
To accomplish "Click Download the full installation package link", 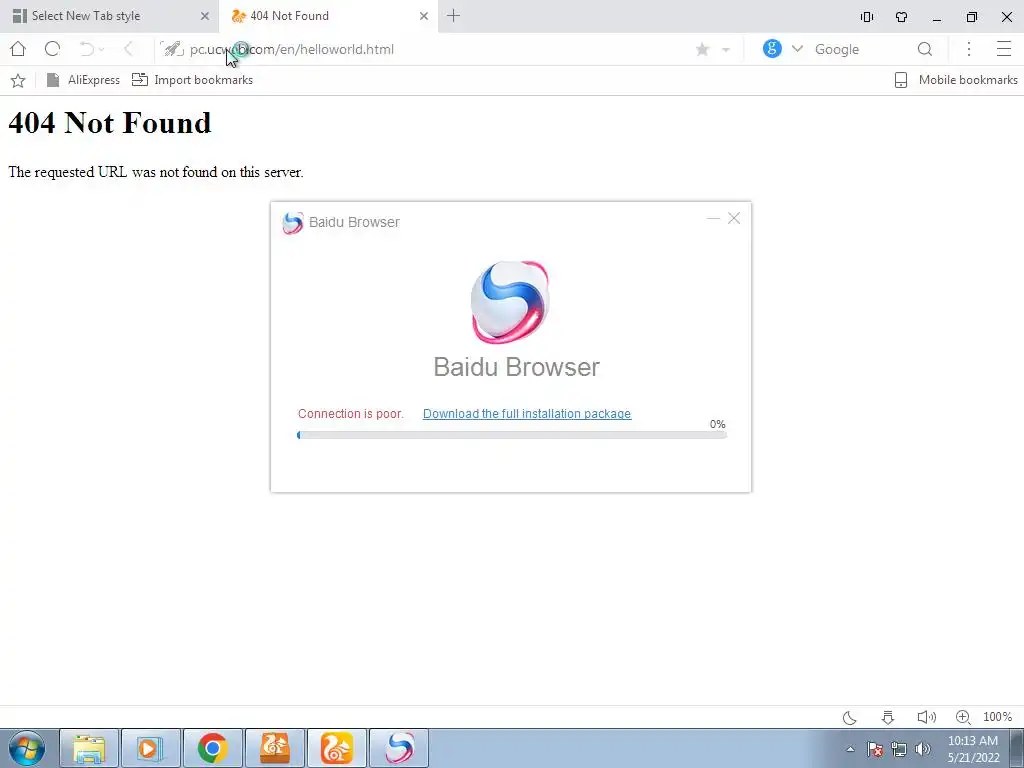I will [527, 413].
